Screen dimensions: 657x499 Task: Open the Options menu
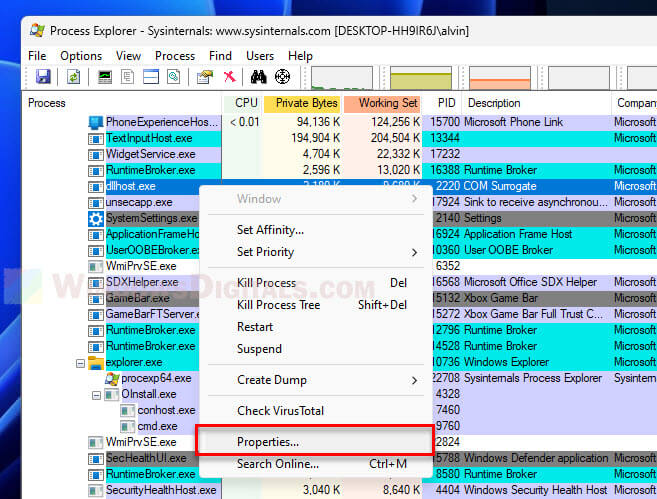pos(81,56)
